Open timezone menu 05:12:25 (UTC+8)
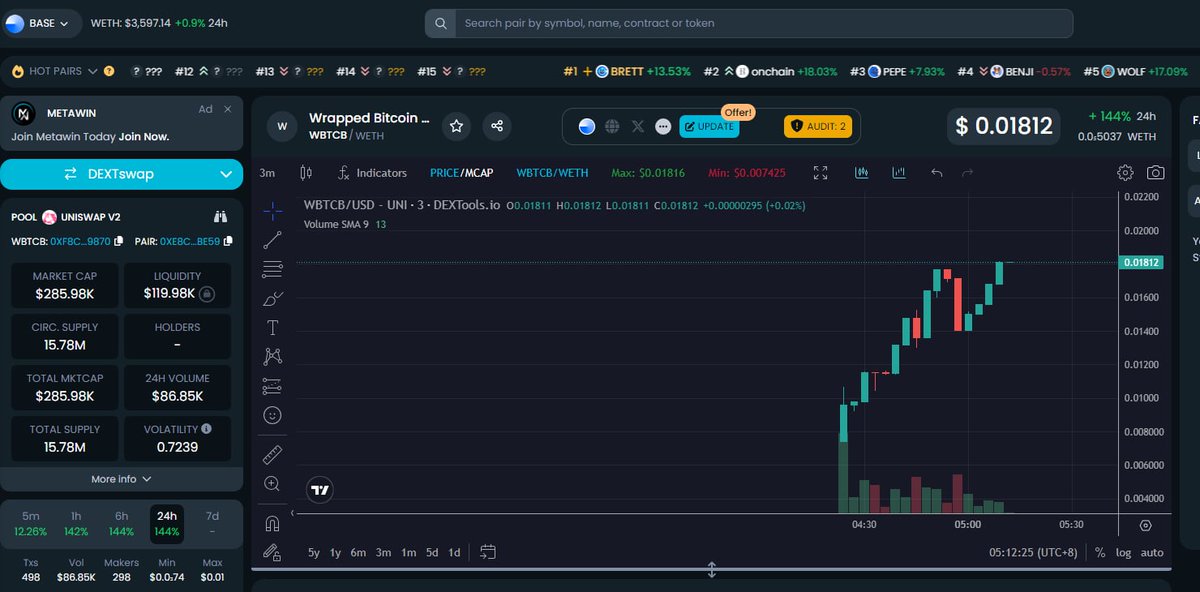This screenshot has width=1200, height=592. [1034, 552]
